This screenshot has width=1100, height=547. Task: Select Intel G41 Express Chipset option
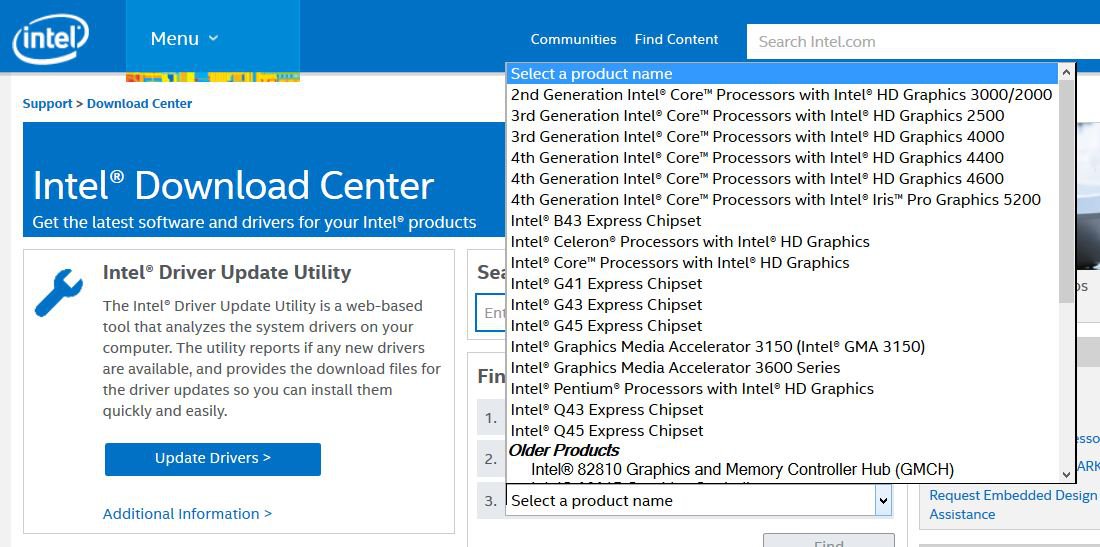tap(606, 284)
